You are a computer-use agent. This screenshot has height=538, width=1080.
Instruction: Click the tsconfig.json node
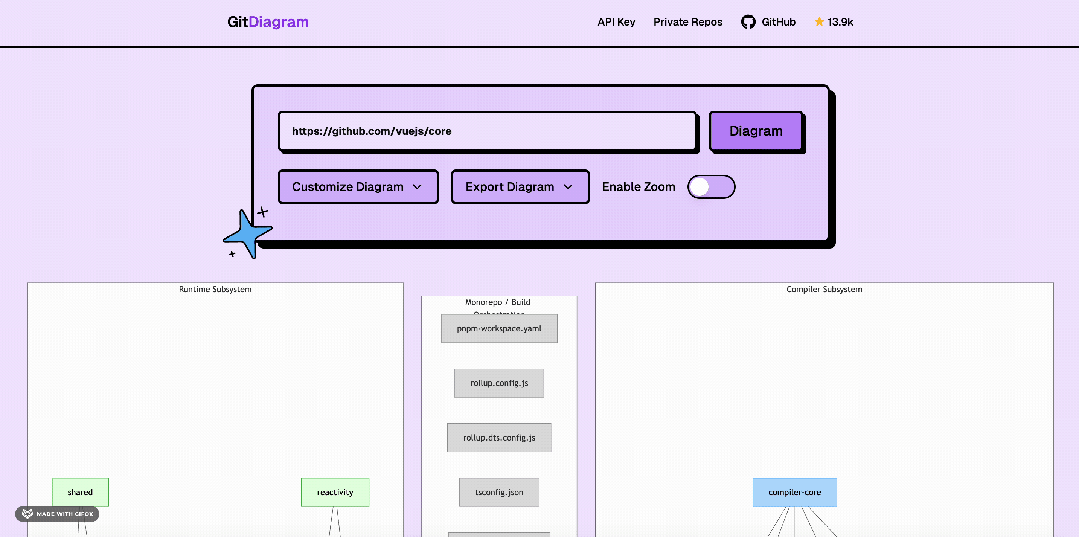[x=499, y=492]
